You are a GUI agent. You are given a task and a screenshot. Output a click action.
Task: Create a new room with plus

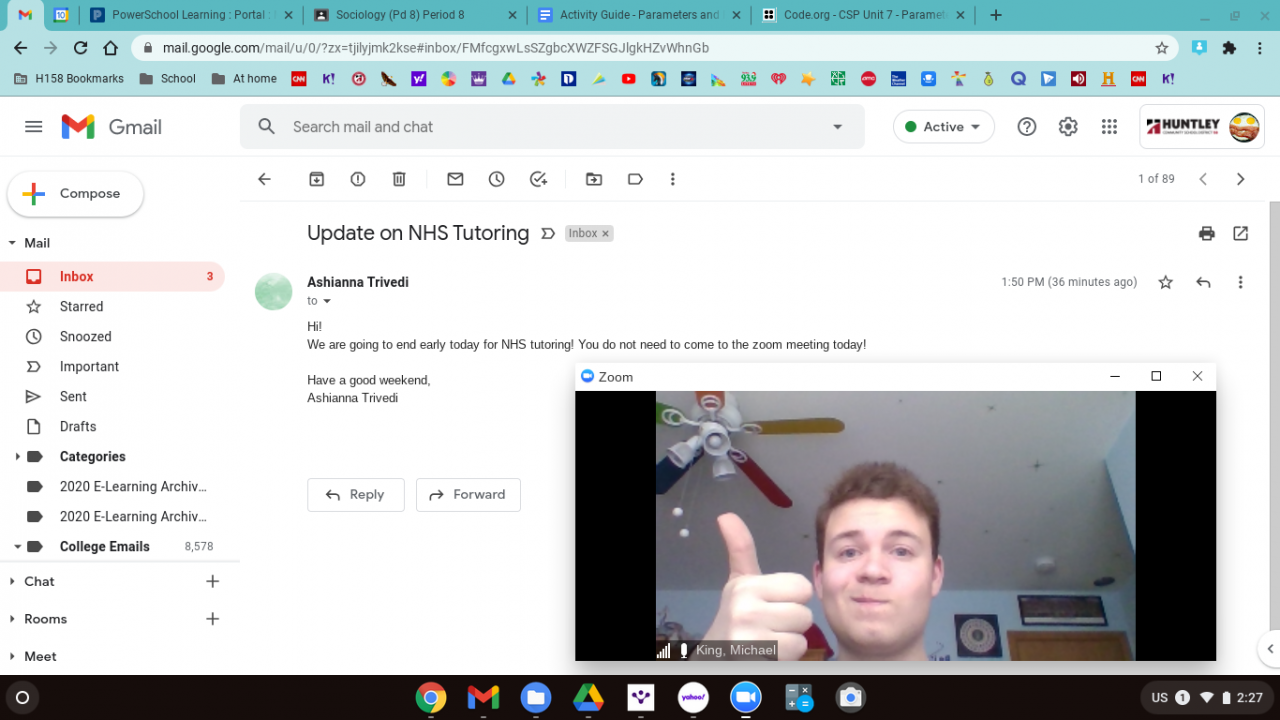pos(212,619)
